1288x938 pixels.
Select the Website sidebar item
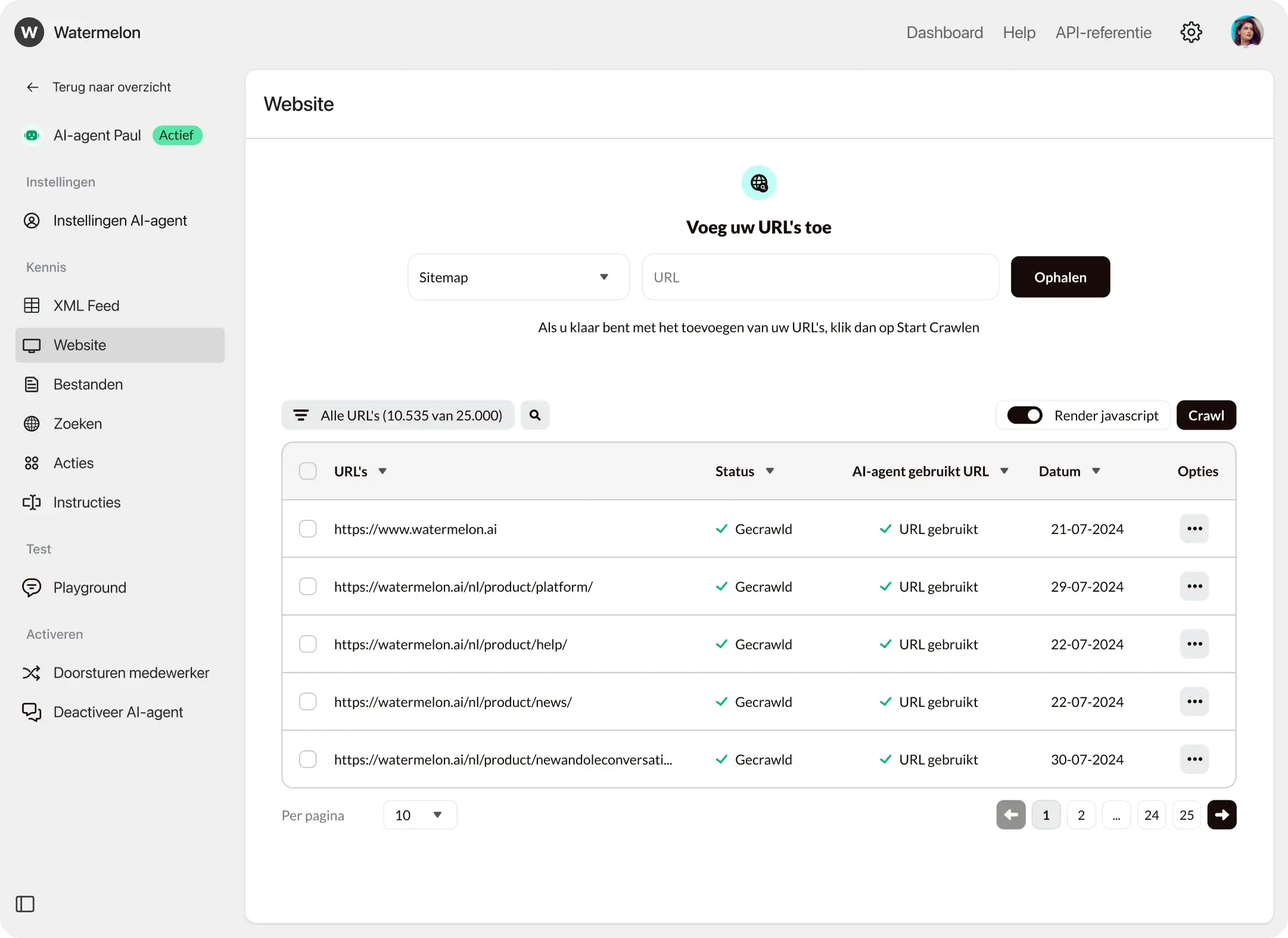pyautogui.click(x=80, y=344)
